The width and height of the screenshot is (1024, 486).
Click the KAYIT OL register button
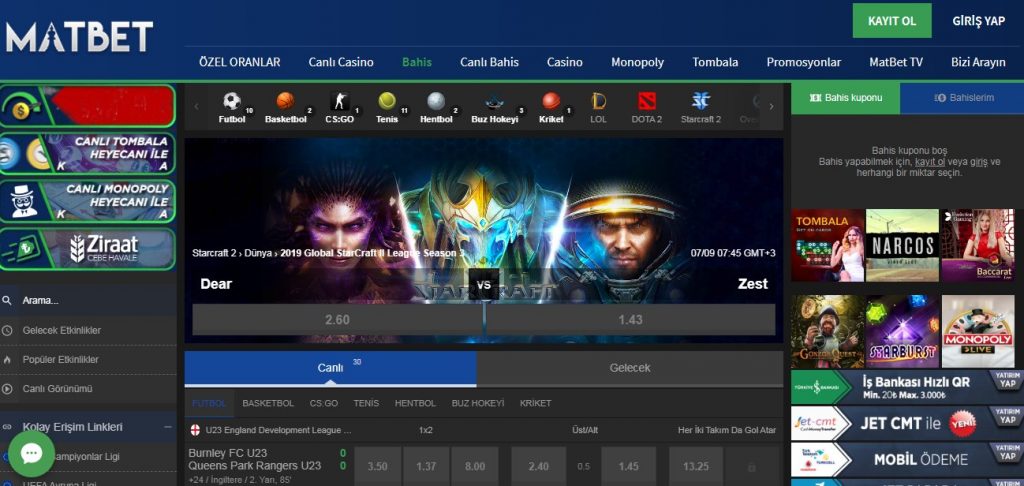click(x=892, y=20)
